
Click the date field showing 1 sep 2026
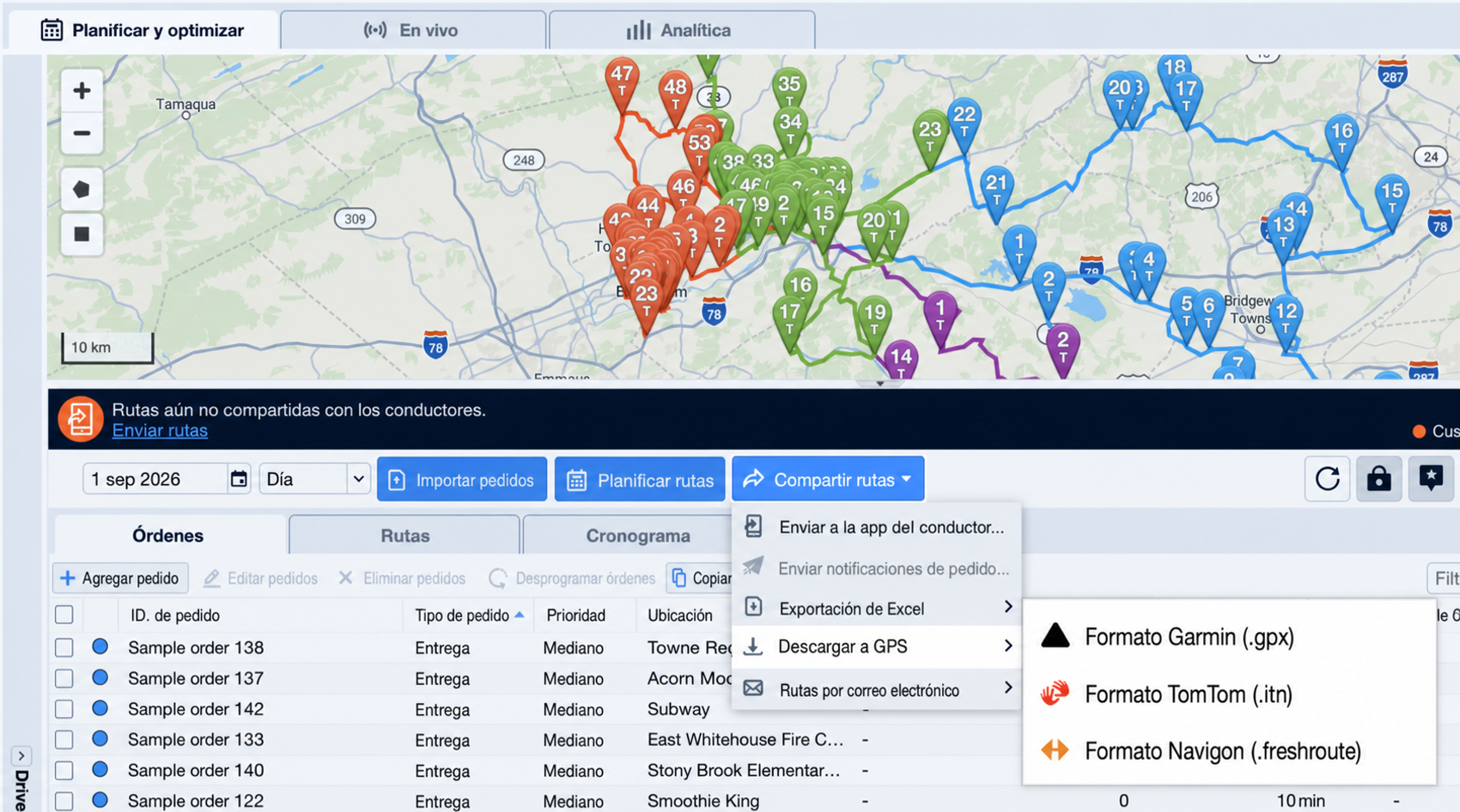(x=155, y=479)
